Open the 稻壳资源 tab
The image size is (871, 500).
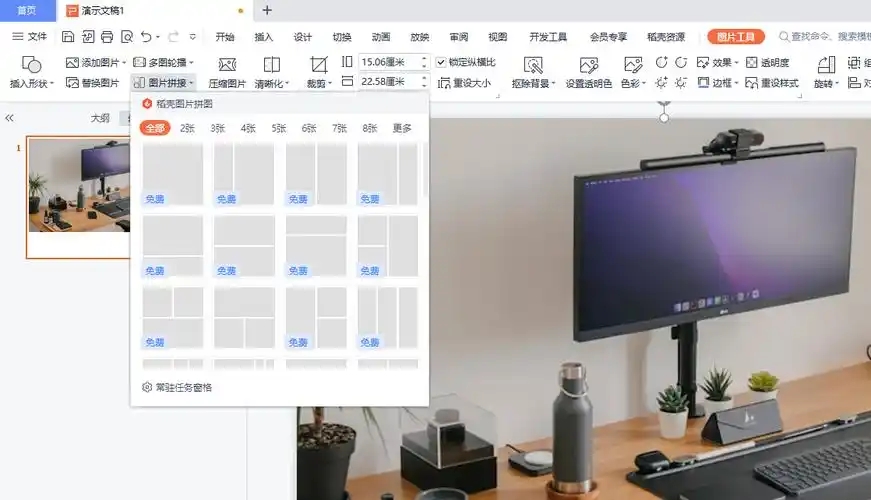click(x=665, y=37)
